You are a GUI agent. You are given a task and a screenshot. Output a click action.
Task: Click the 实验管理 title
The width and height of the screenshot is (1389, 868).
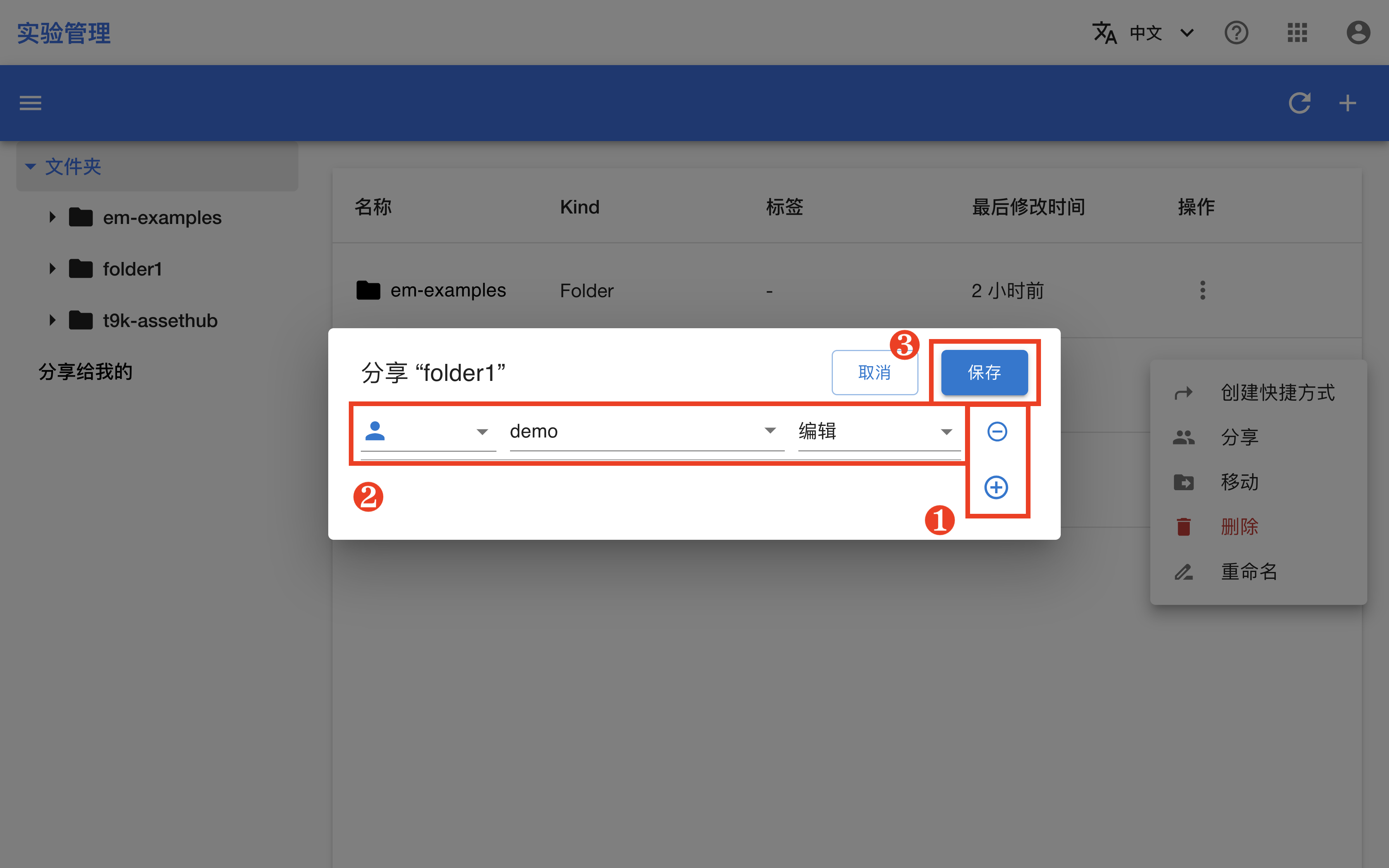(x=64, y=33)
